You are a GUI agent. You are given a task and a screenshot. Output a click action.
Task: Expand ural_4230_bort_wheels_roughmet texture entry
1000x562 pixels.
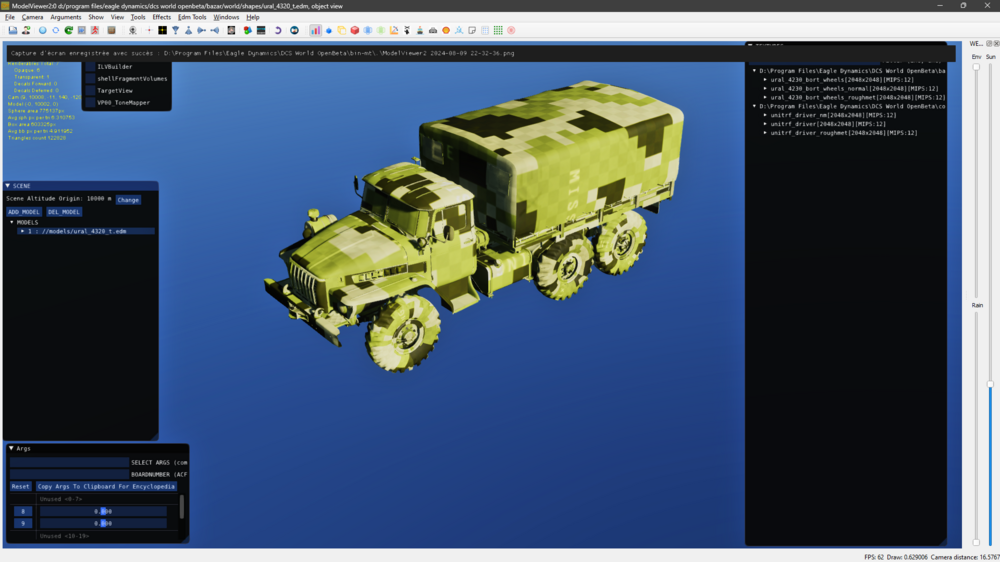[x=765, y=98]
